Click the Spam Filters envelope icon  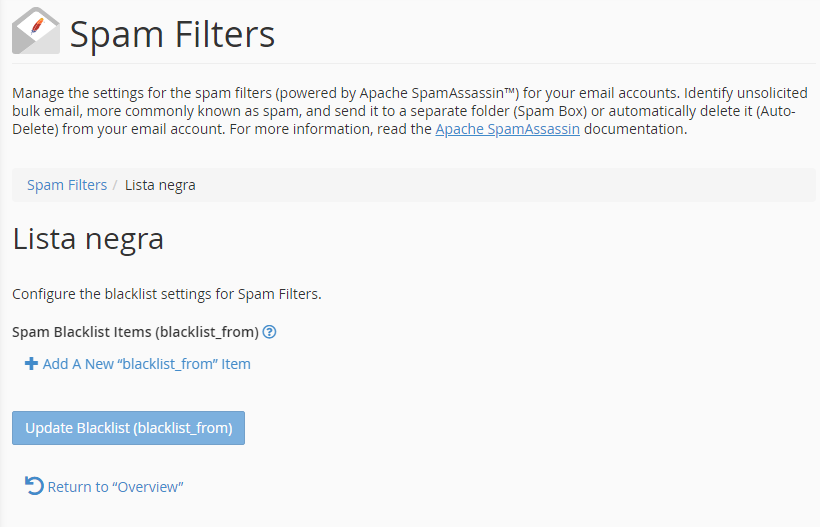pyautogui.click(x=36, y=31)
